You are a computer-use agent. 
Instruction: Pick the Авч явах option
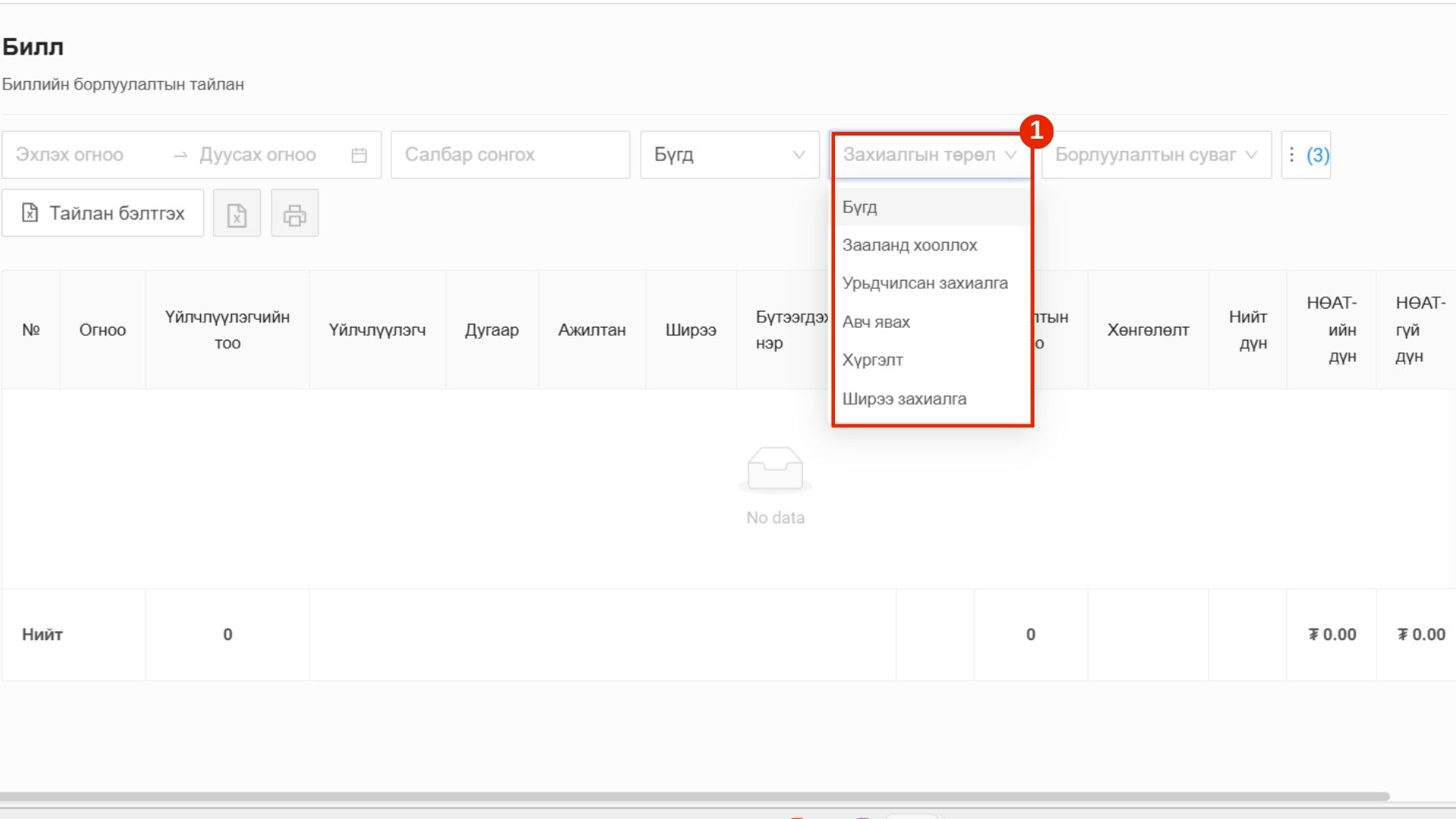point(876,322)
